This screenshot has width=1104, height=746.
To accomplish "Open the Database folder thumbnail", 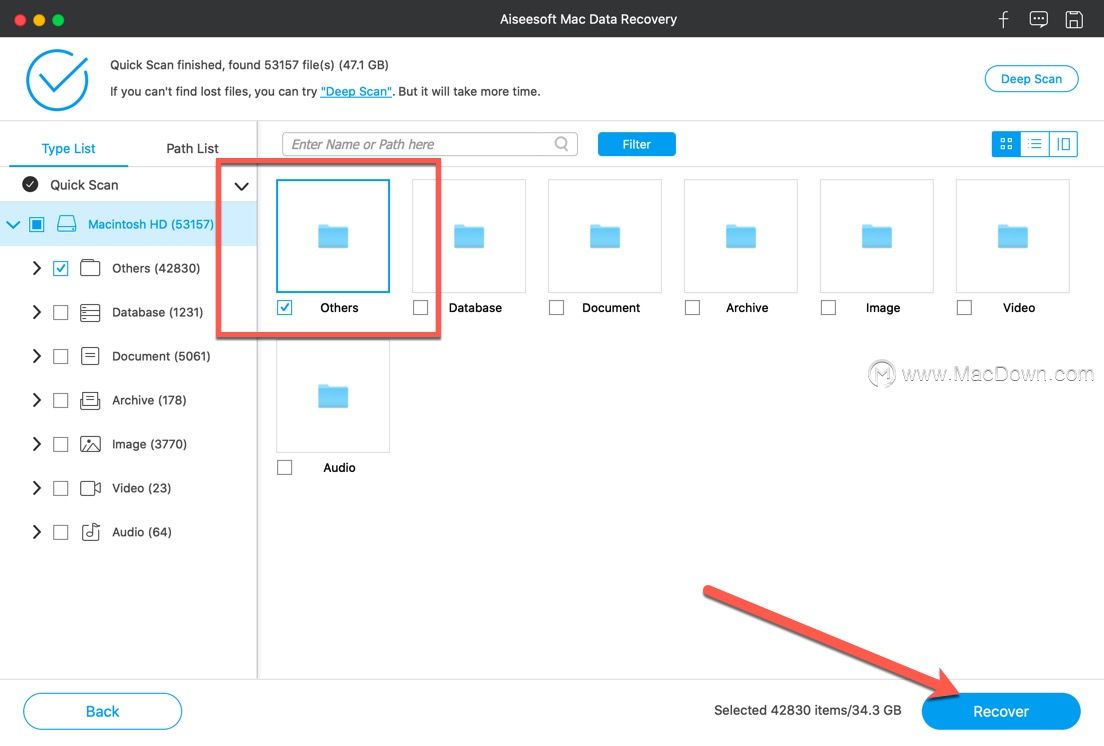I will point(469,236).
